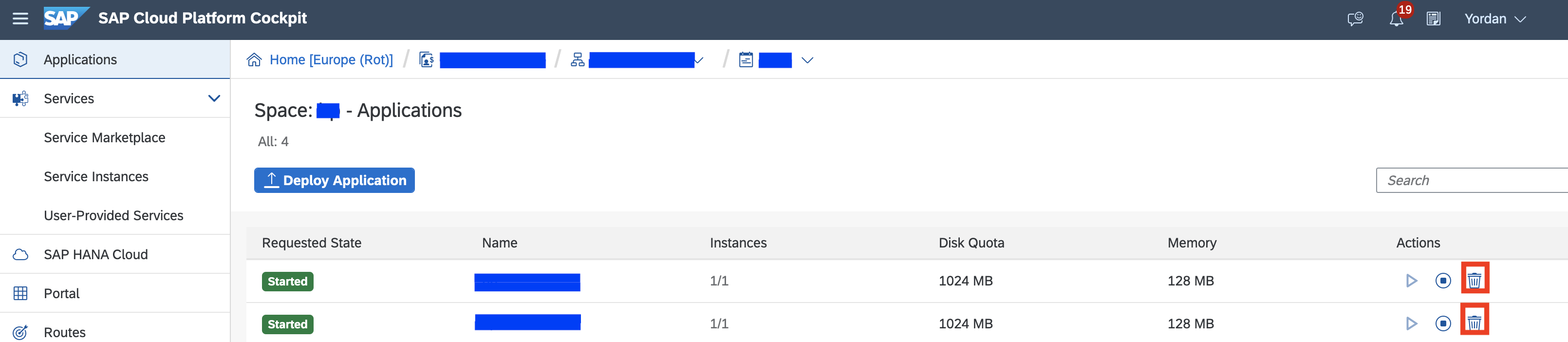Image resolution: width=1568 pixels, height=342 pixels.
Task: Focus the Search input field
Action: 1472,180
